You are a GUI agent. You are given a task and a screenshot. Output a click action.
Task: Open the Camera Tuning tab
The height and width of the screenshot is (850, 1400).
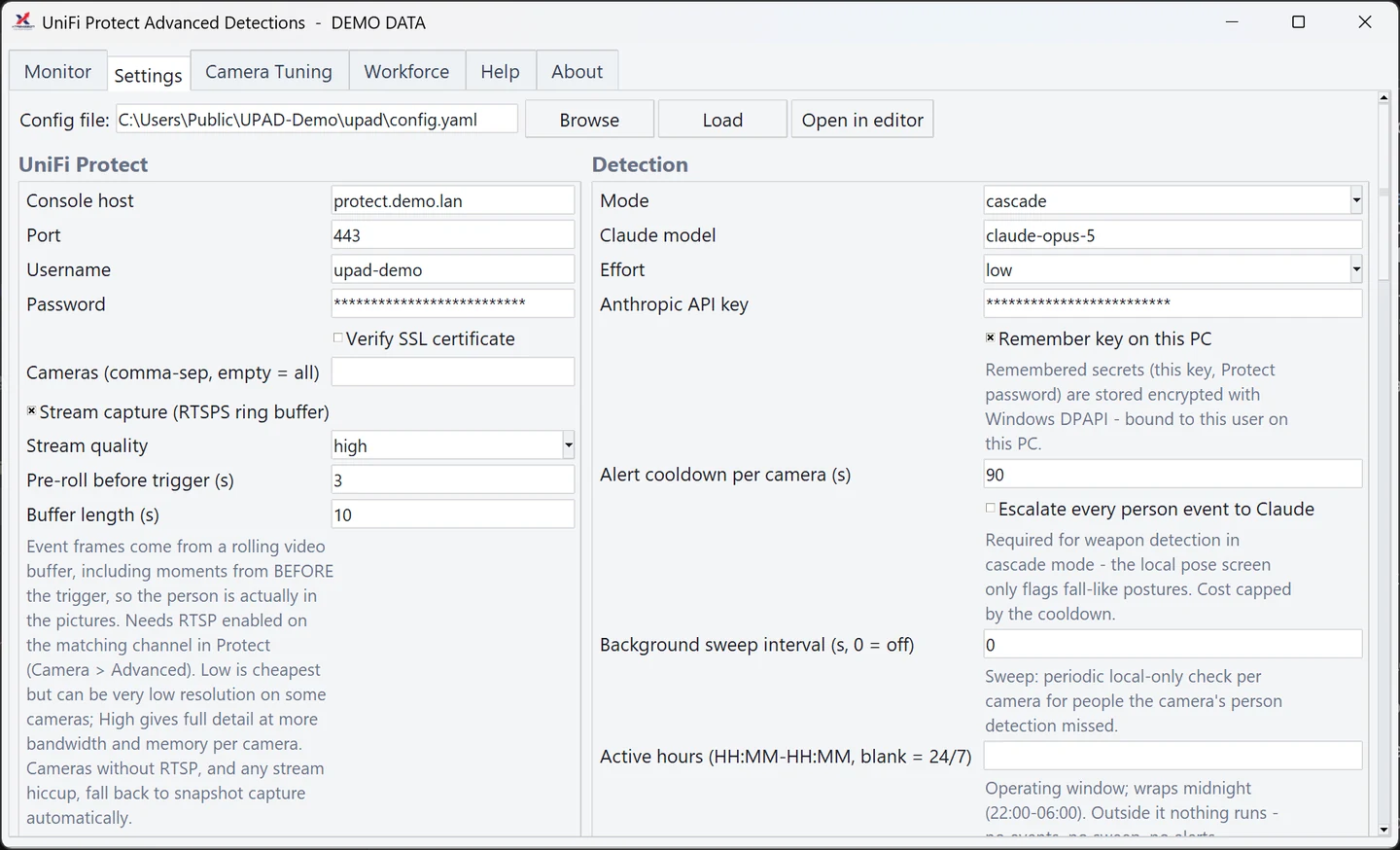coord(268,71)
